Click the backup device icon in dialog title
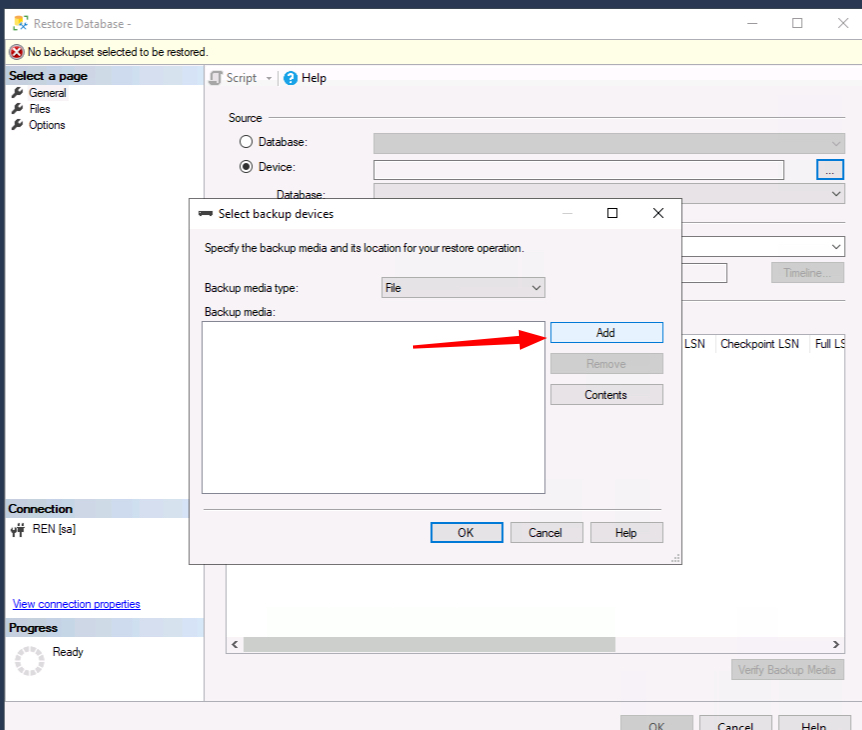Viewport: 862px width, 730px height. pyautogui.click(x=205, y=214)
